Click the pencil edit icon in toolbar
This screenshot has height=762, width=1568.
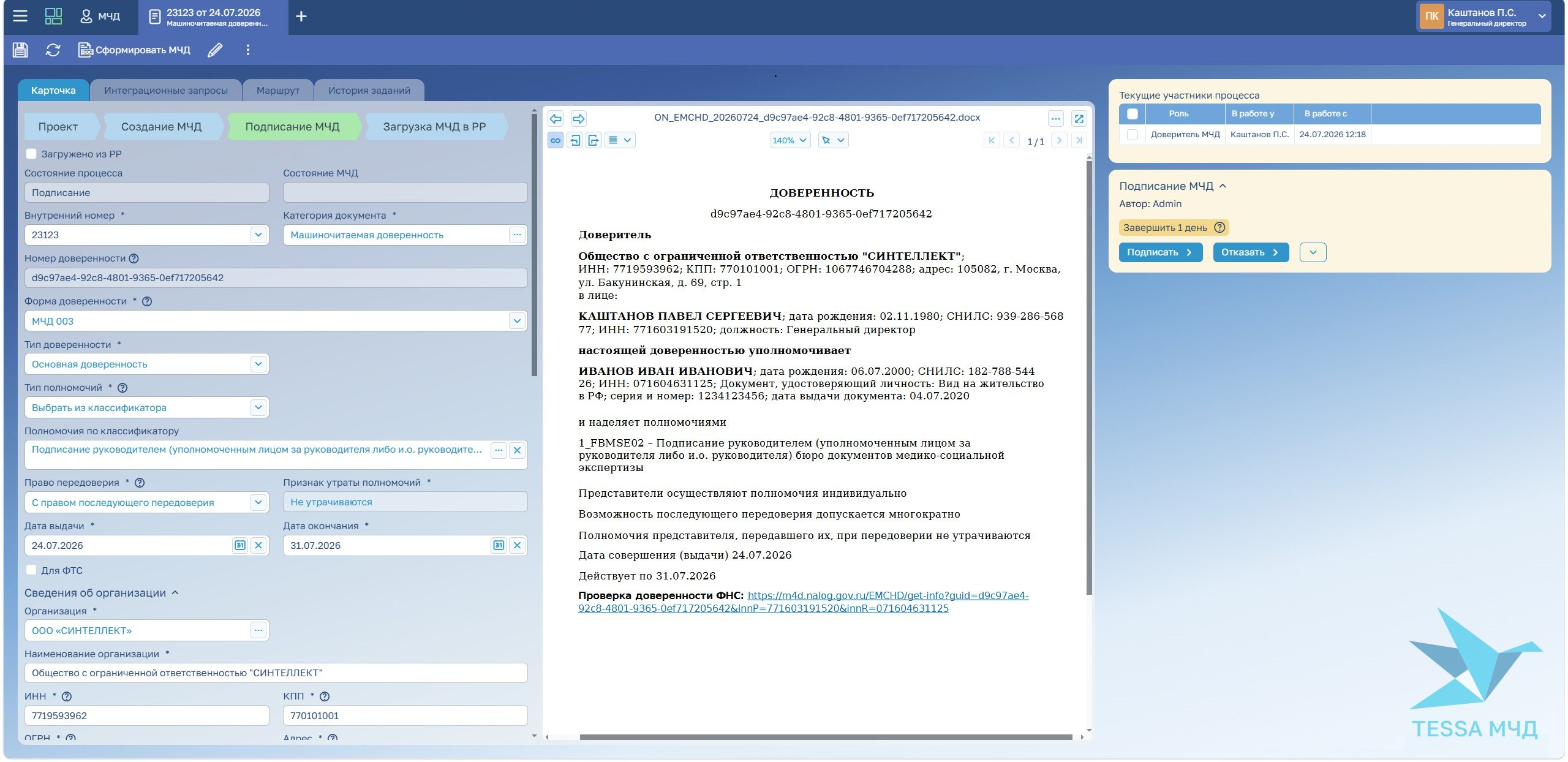215,50
